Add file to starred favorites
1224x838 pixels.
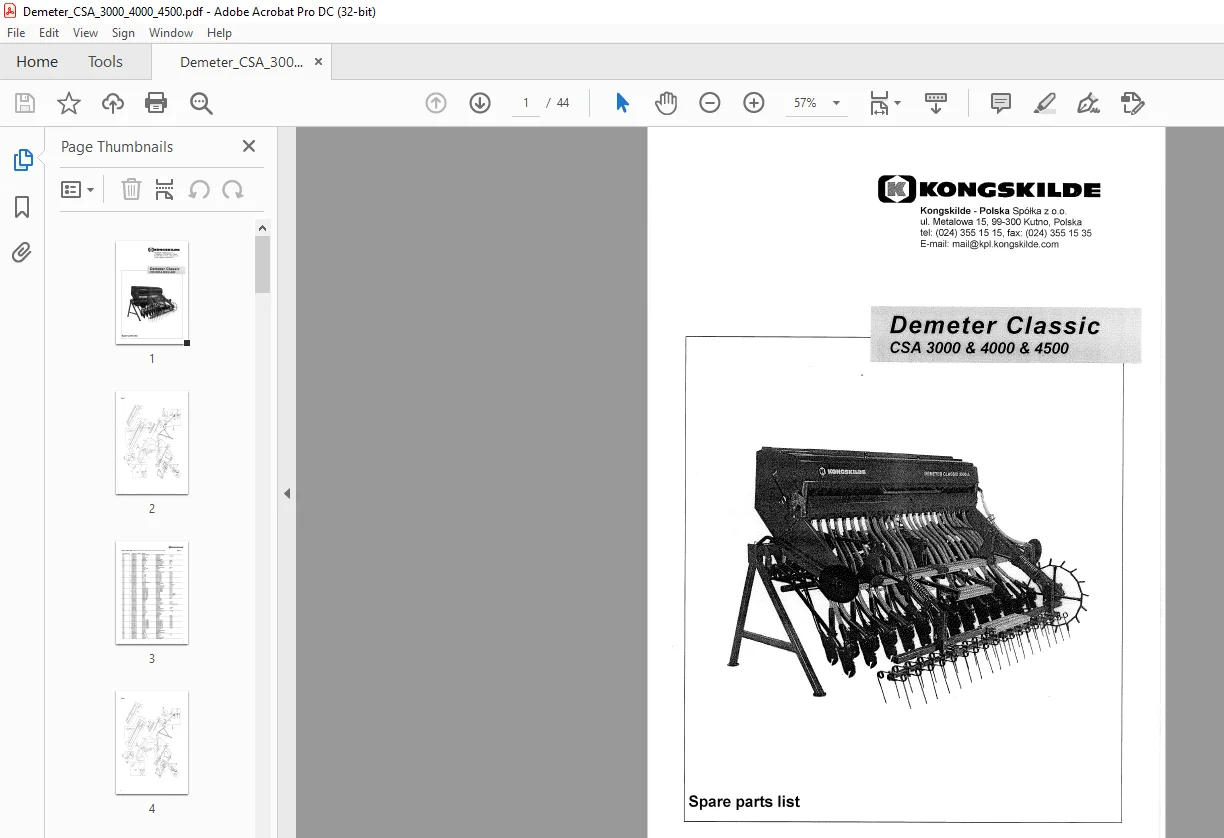(68, 103)
